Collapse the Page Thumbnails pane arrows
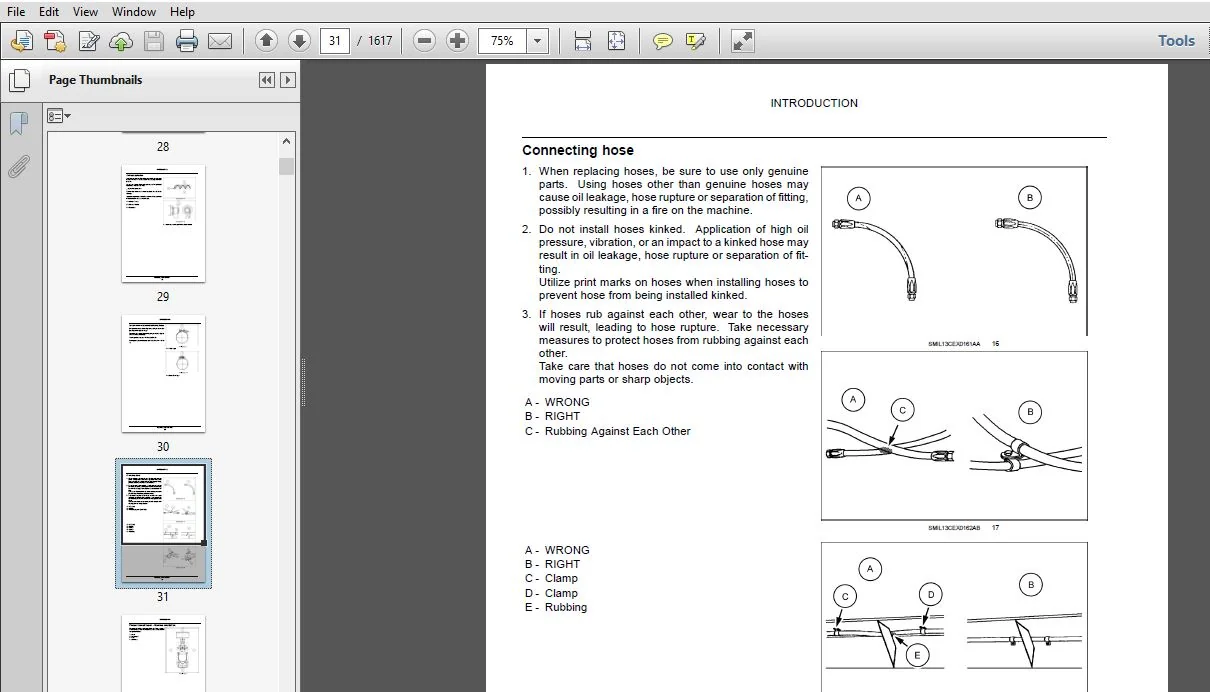 pyautogui.click(x=267, y=80)
